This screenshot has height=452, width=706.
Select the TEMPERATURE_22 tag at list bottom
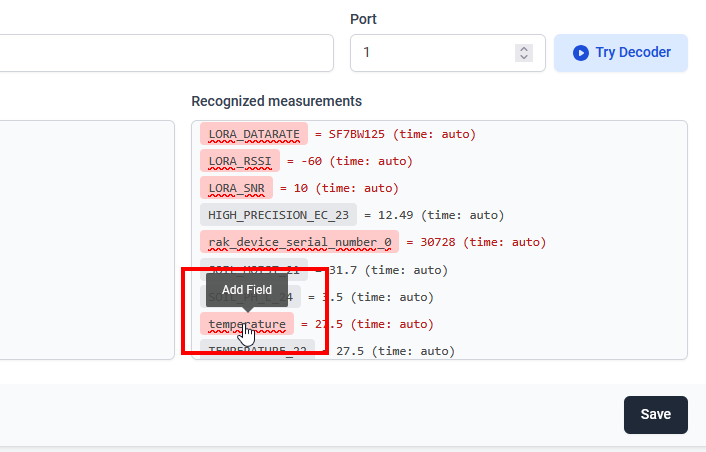pos(257,350)
